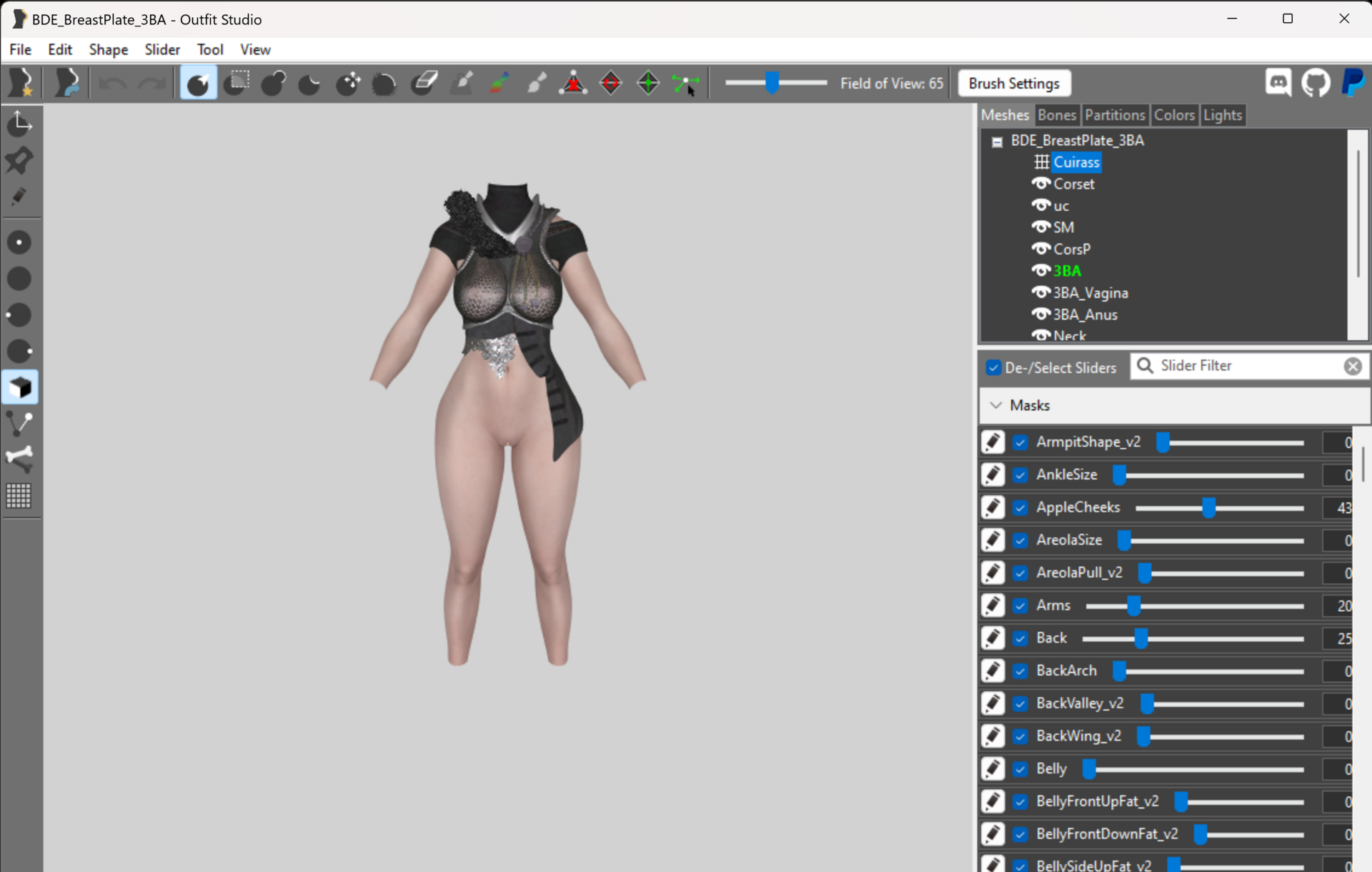Click the BackArch slider track
The width and height of the screenshot is (1372, 872).
[x=1208, y=671]
